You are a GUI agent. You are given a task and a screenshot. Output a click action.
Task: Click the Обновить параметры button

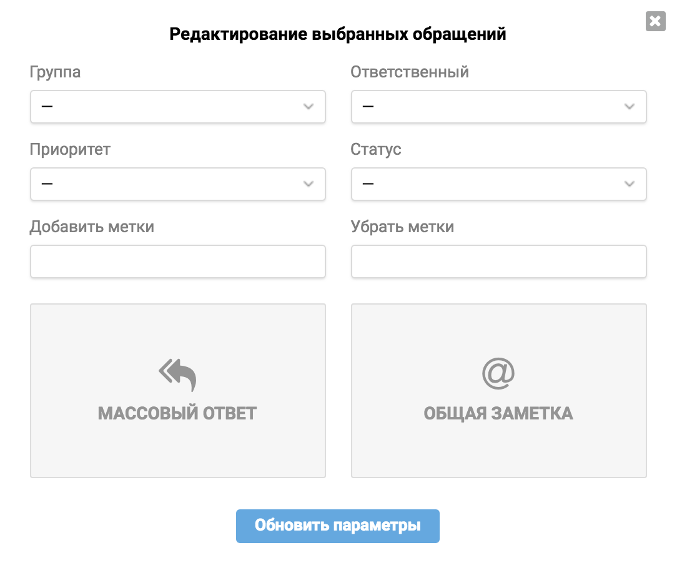338,526
